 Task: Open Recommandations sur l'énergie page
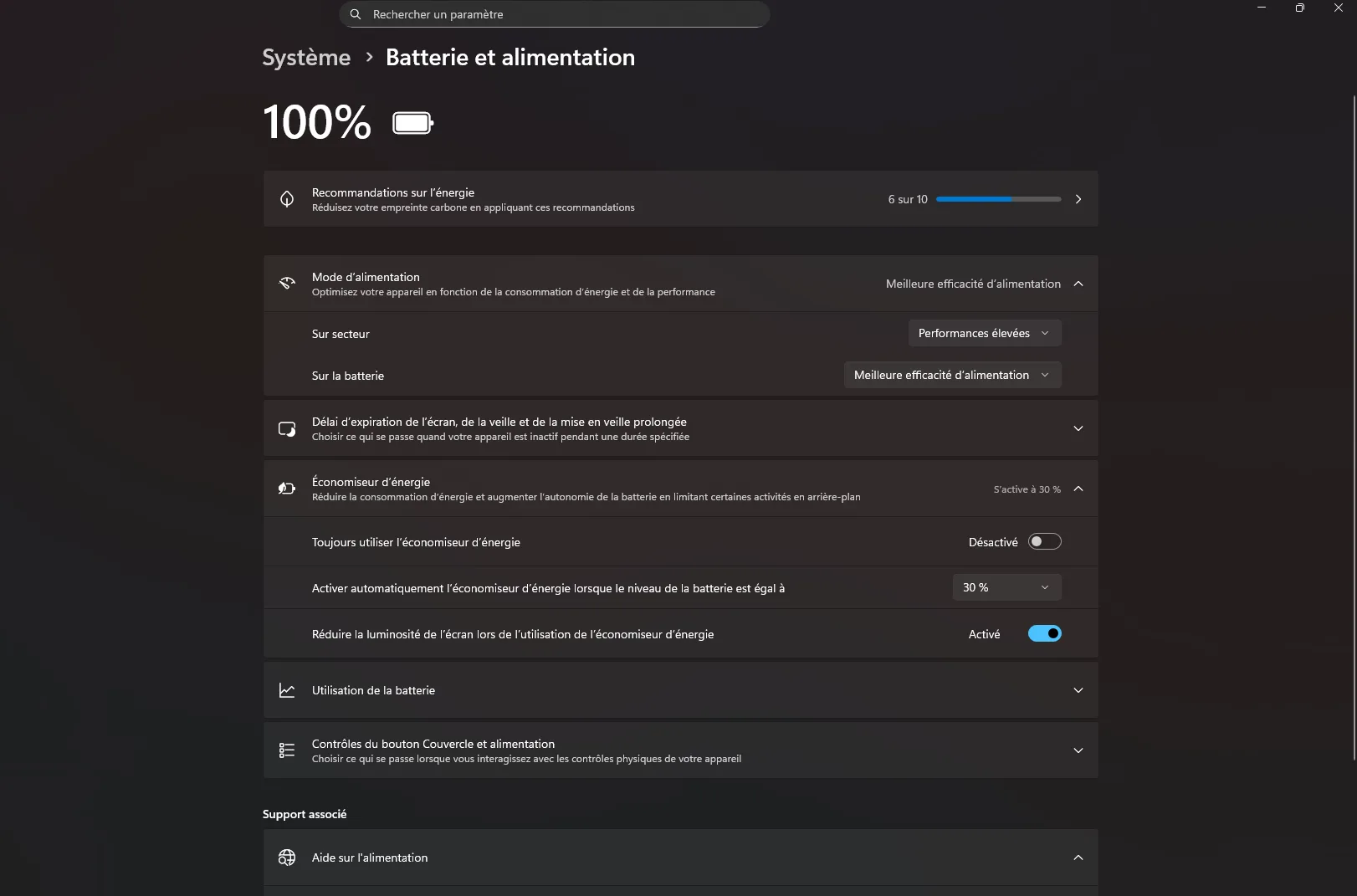click(x=1078, y=199)
